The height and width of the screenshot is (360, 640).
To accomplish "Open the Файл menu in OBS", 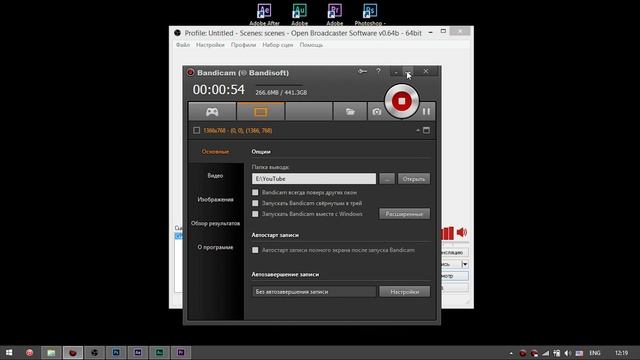I will (x=183, y=45).
